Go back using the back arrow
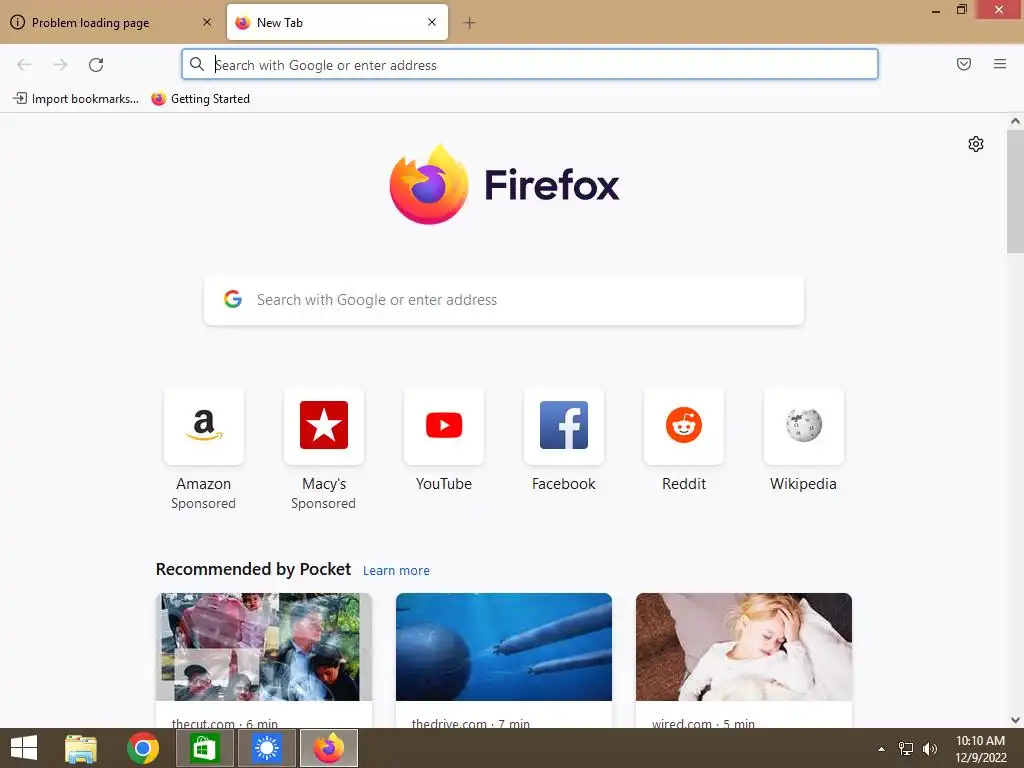This screenshot has width=1024, height=768. pyautogui.click(x=24, y=65)
